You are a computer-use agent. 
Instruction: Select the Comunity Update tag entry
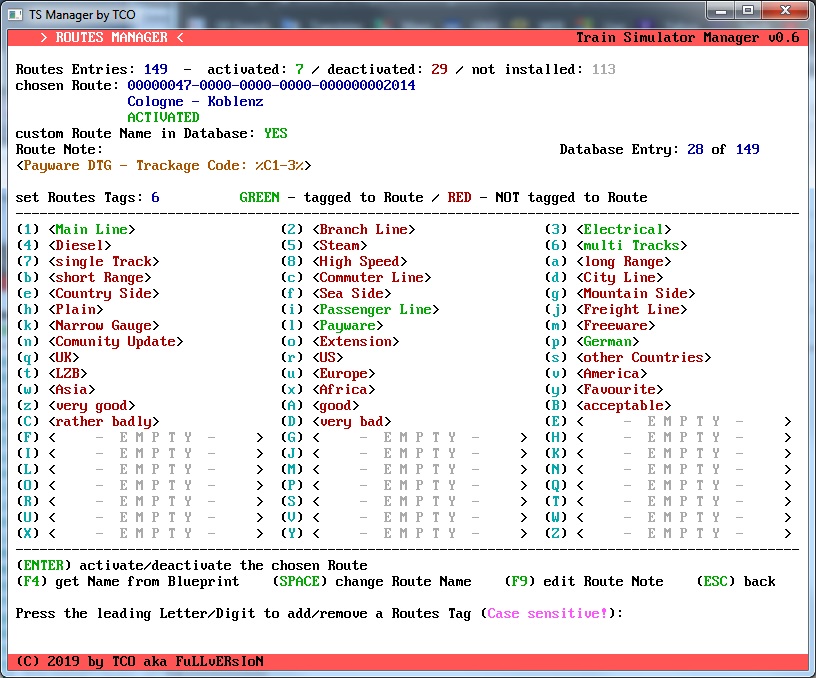click(x=100, y=342)
